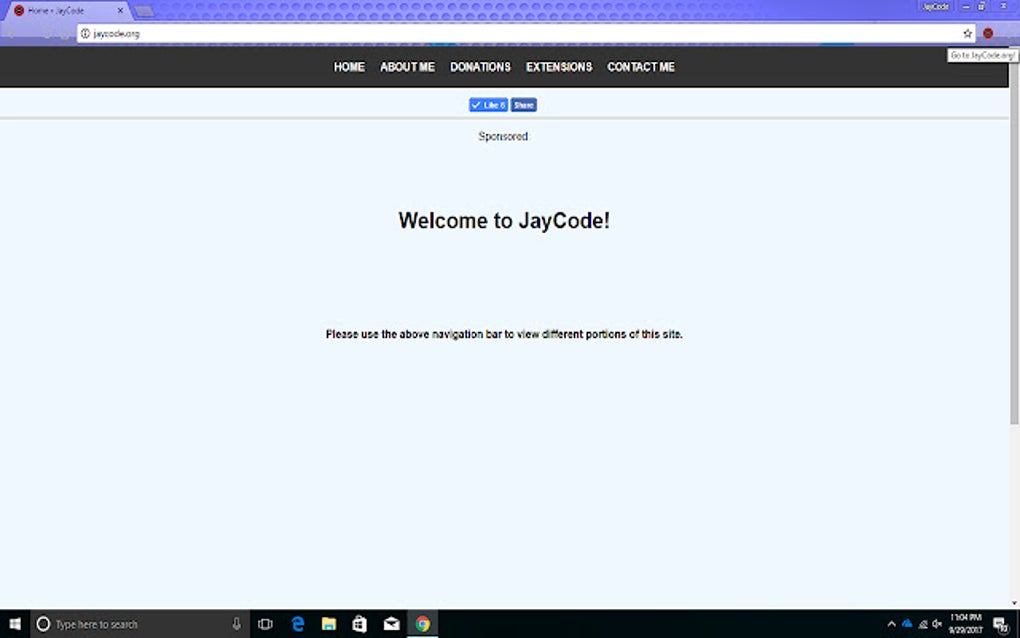Click the Facebook Share button

(x=523, y=104)
